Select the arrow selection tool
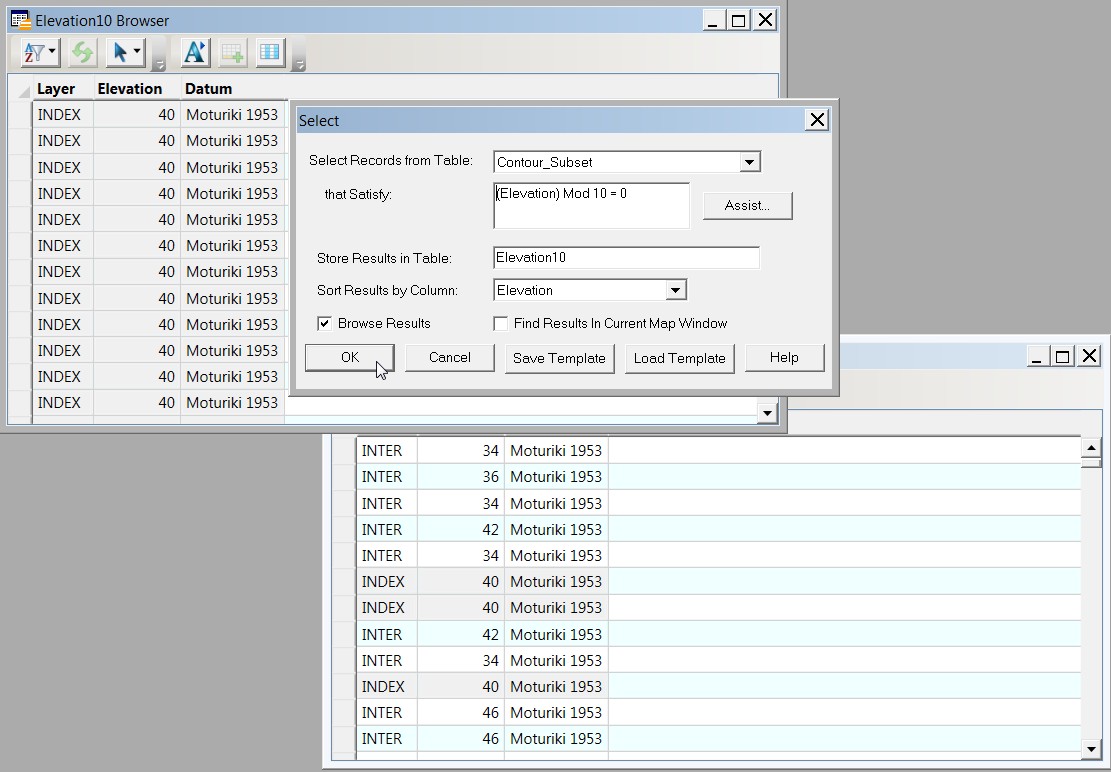The image size is (1111, 772). [119, 52]
